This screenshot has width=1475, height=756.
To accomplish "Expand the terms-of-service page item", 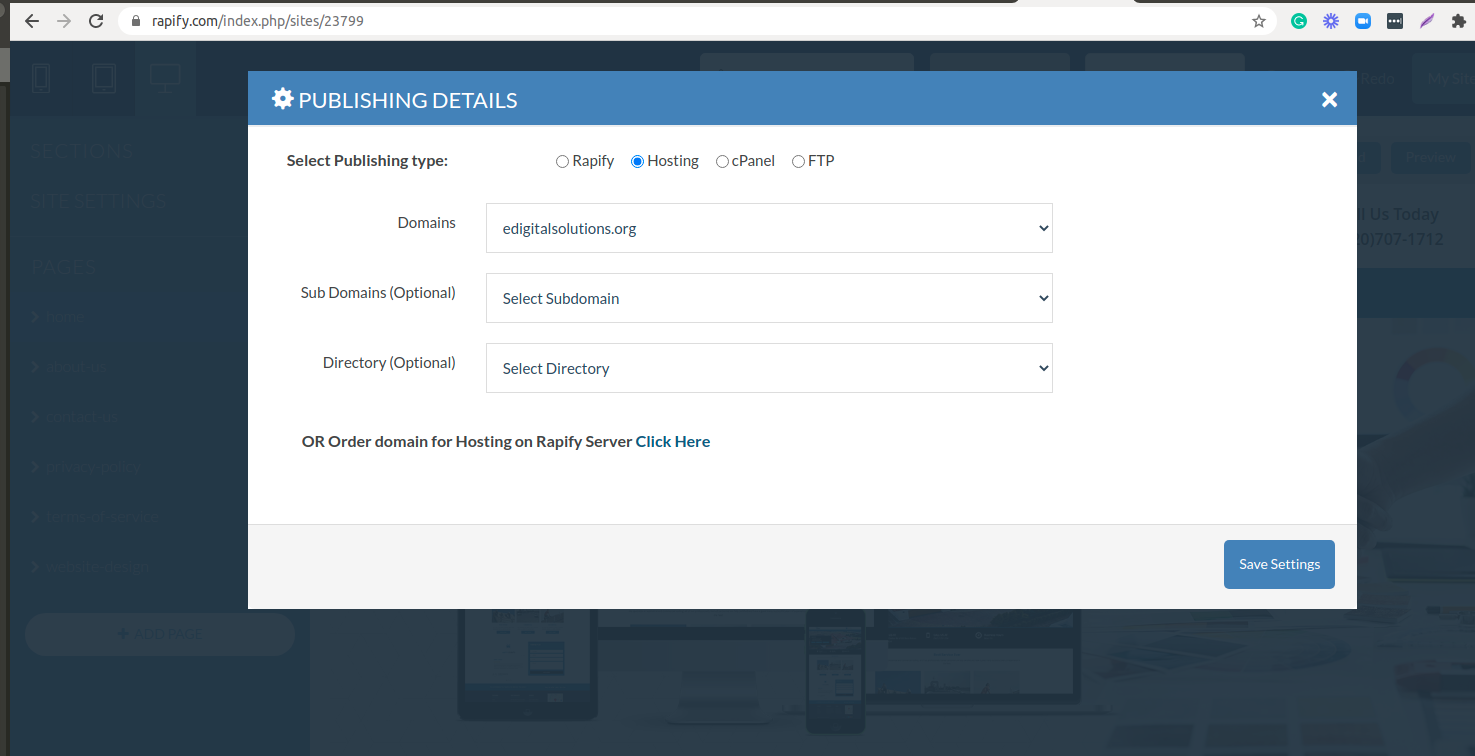I will (95, 516).
